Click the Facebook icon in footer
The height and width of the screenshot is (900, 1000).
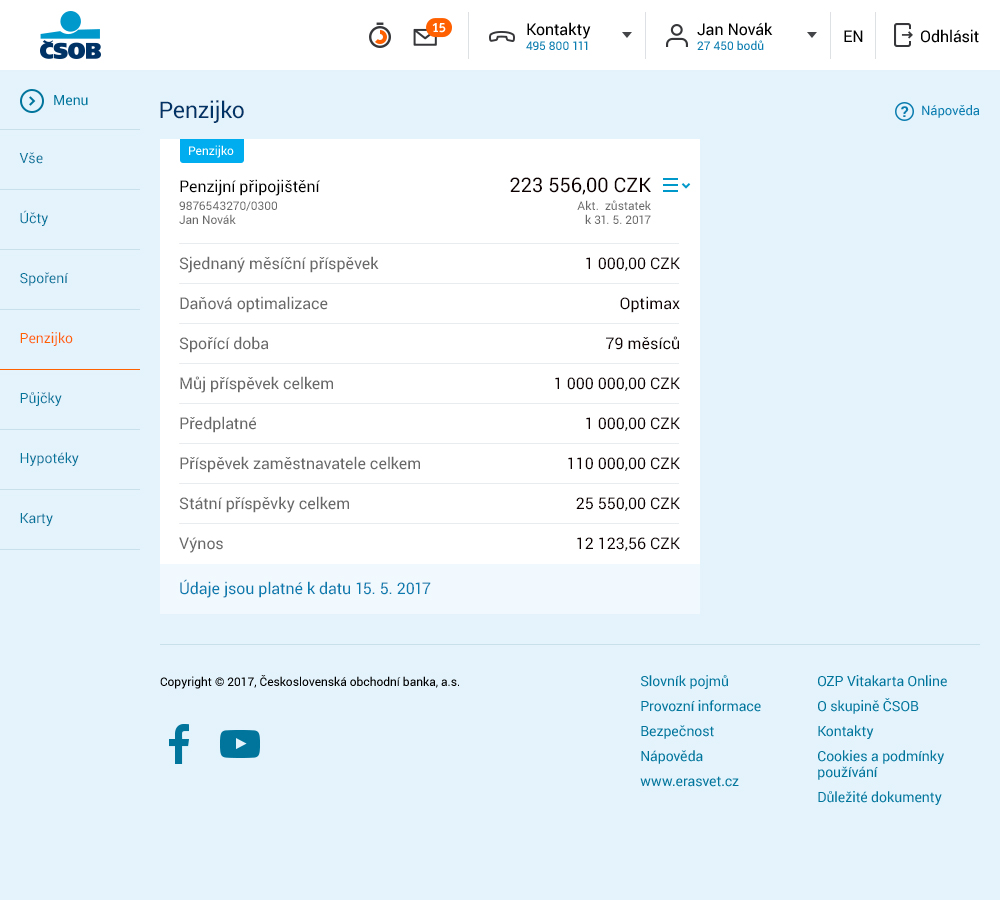(x=179, y=744)
